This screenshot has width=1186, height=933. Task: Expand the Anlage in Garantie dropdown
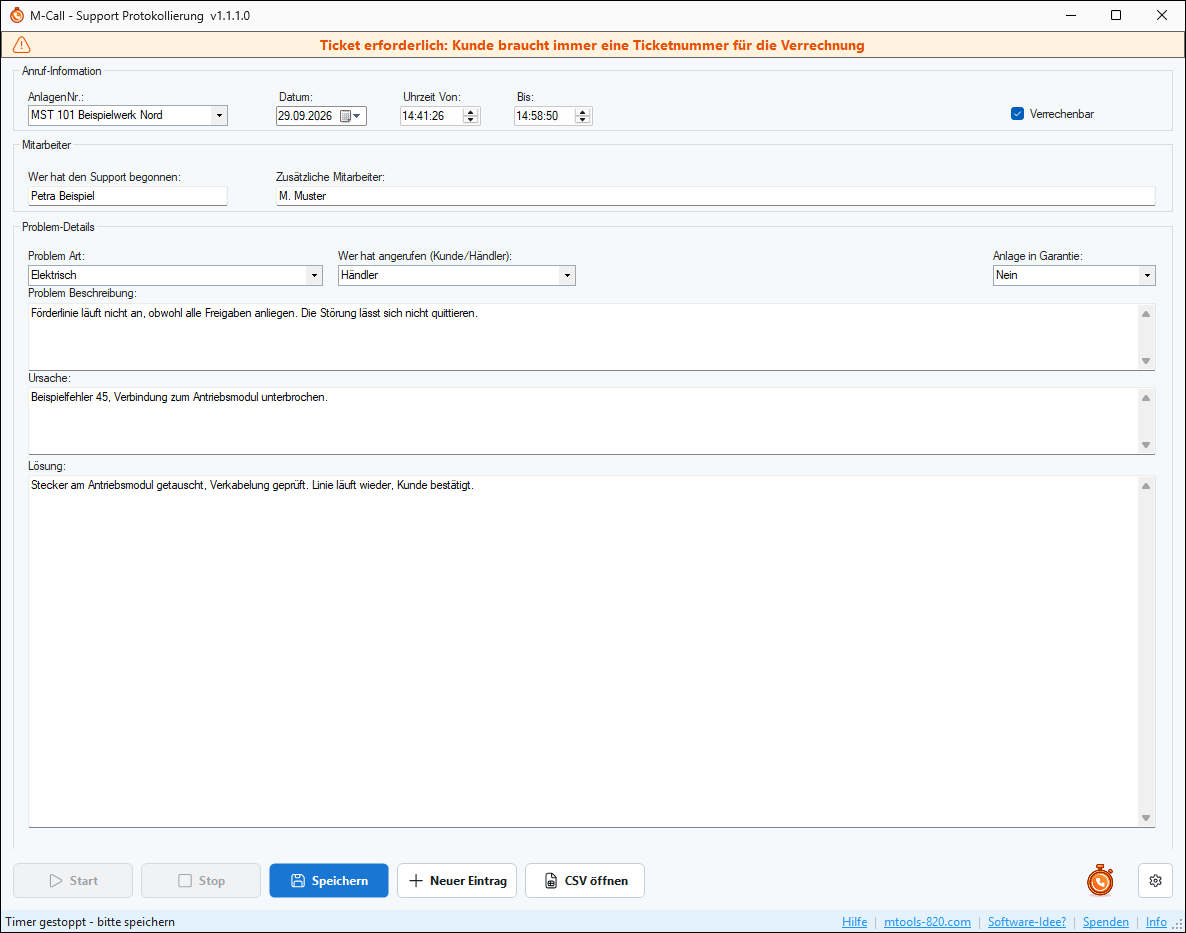tap(1147, 275)
